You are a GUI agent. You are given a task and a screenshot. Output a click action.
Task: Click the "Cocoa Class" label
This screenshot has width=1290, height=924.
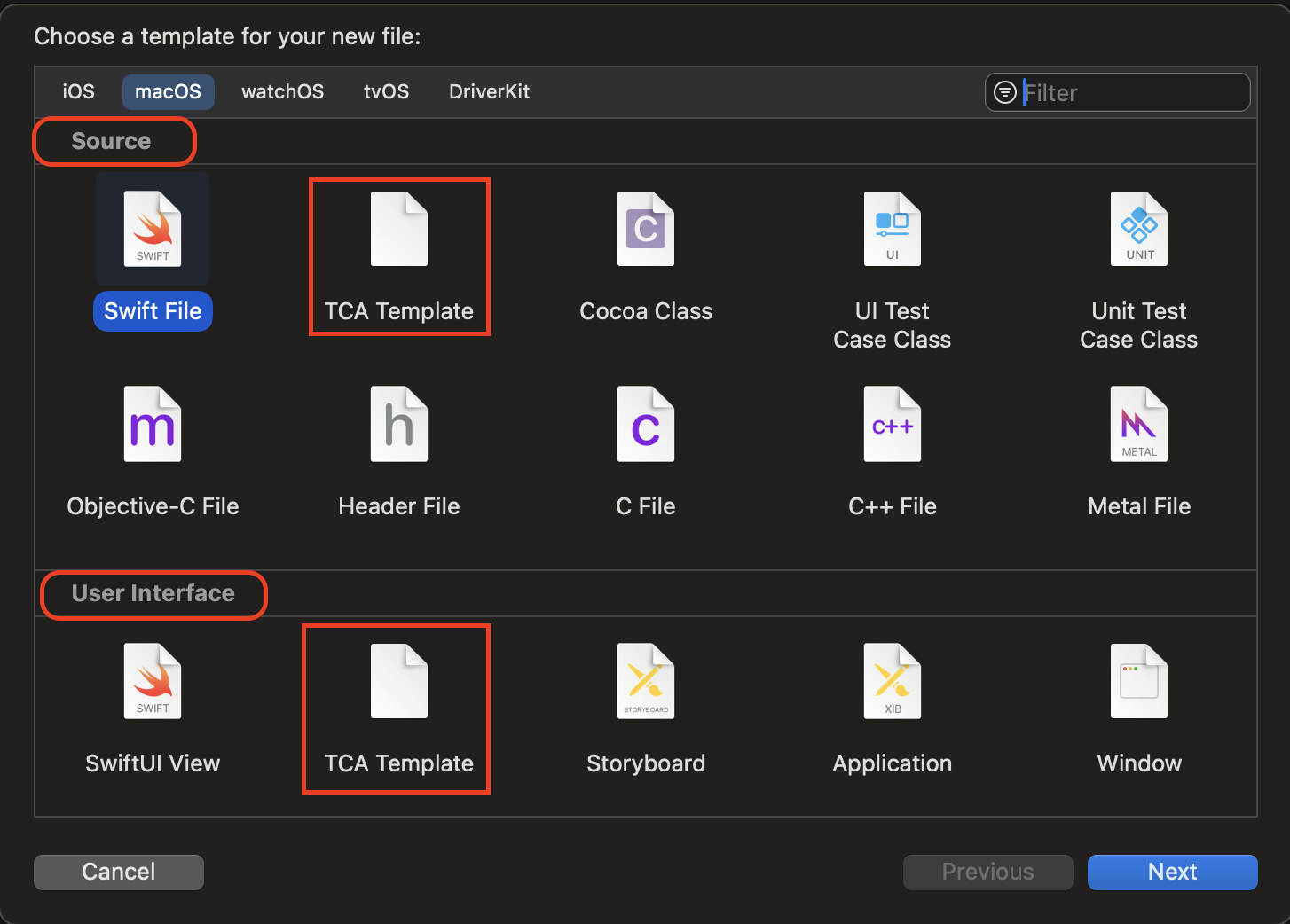pos(646,311)
